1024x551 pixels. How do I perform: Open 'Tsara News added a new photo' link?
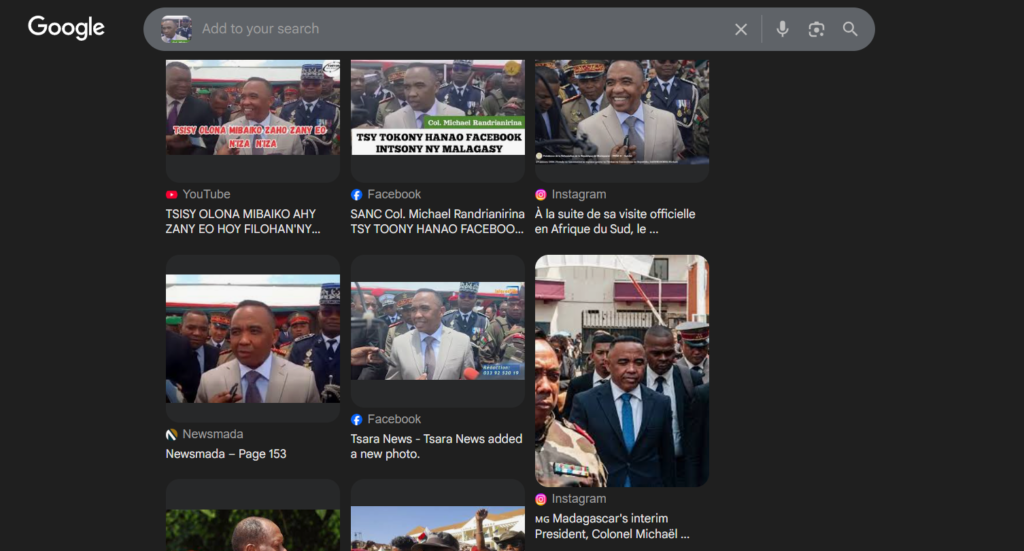coord(436,446)
